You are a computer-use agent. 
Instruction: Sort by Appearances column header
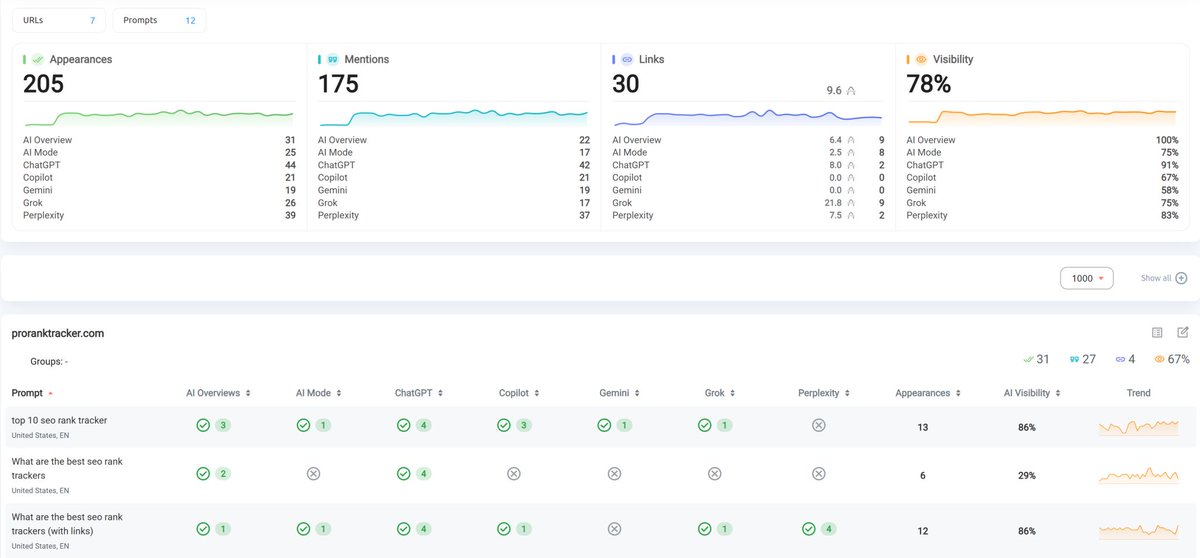[x=927, y=393]
